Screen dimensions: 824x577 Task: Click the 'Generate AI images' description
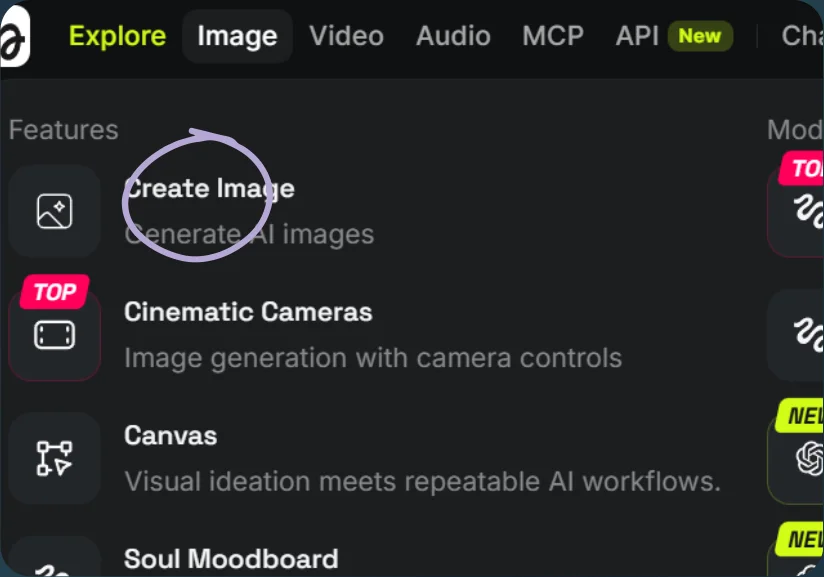tap(249, 234)
